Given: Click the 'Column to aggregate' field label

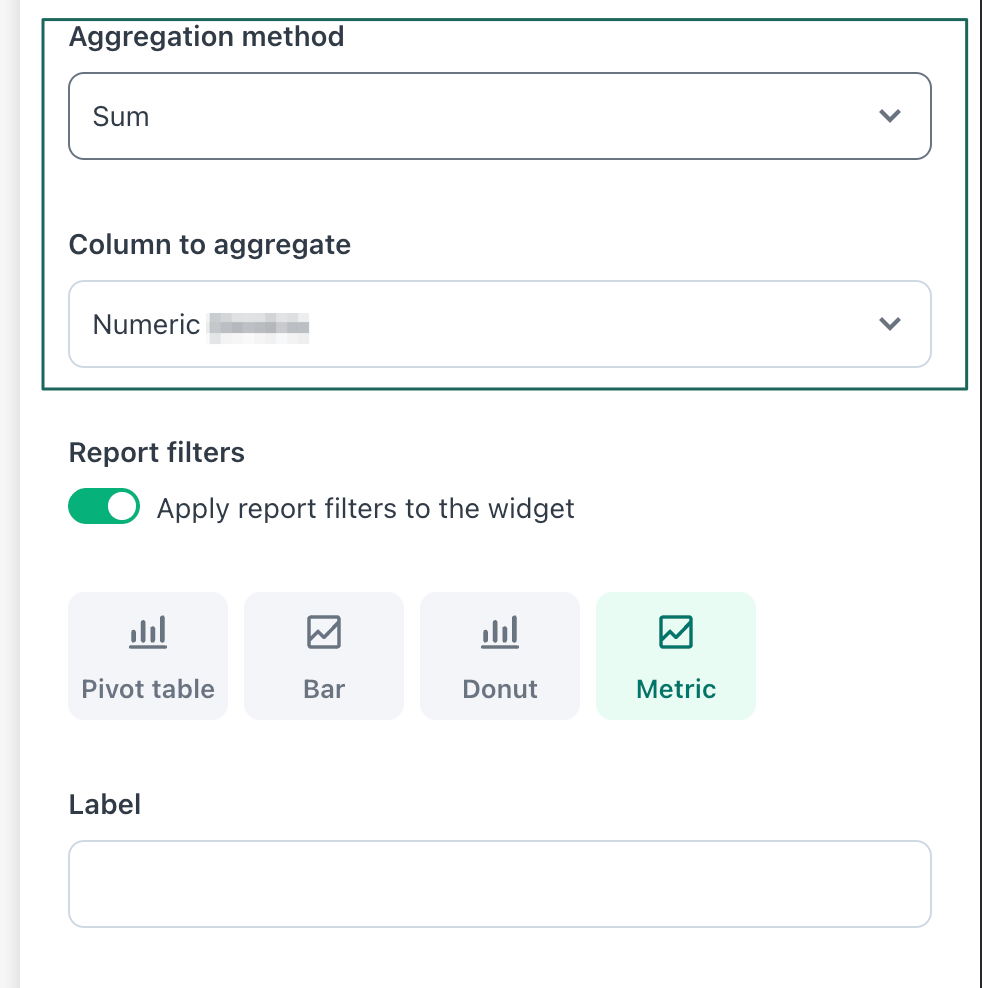Looking at the screenshot, I should click(x=210, y=245).
